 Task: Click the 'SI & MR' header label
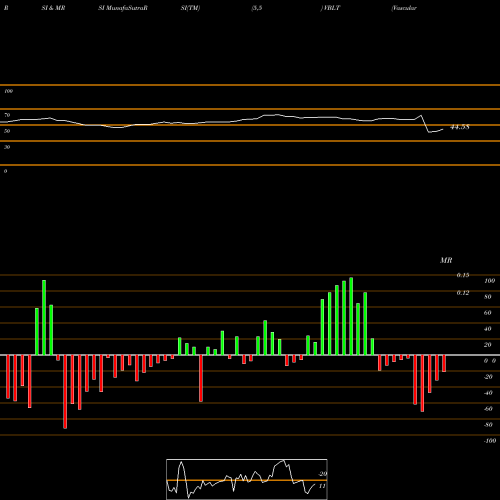[x=53, y=8]
